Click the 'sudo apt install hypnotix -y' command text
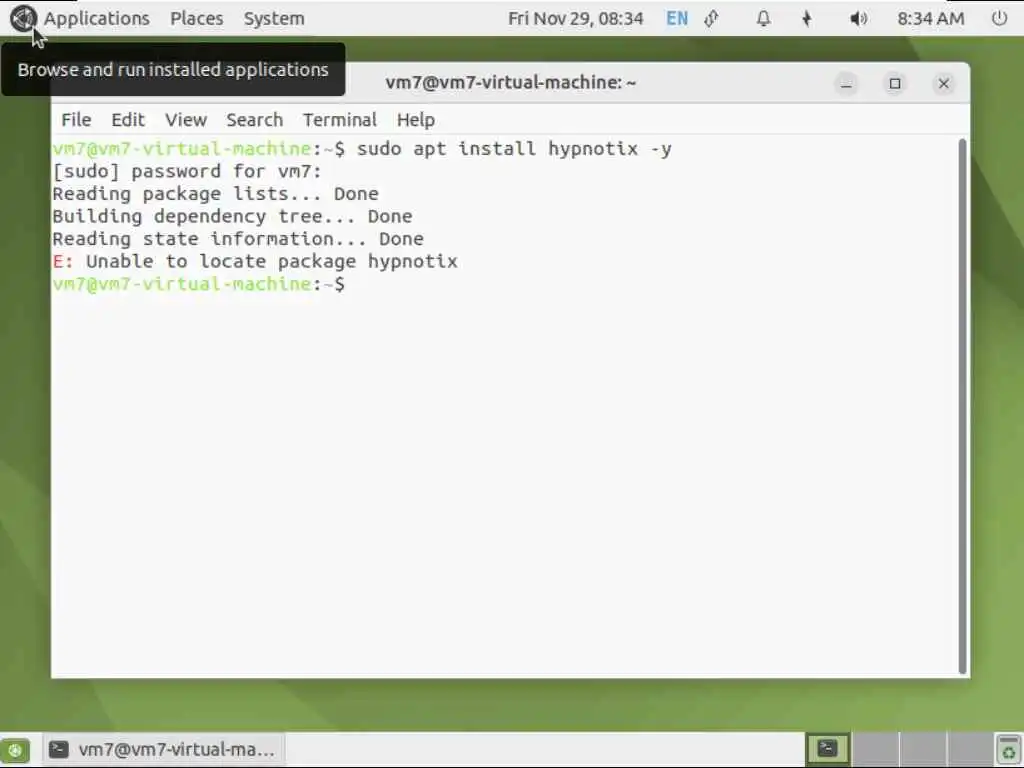Screen dimensions: 1024x768 coord(514,149)
